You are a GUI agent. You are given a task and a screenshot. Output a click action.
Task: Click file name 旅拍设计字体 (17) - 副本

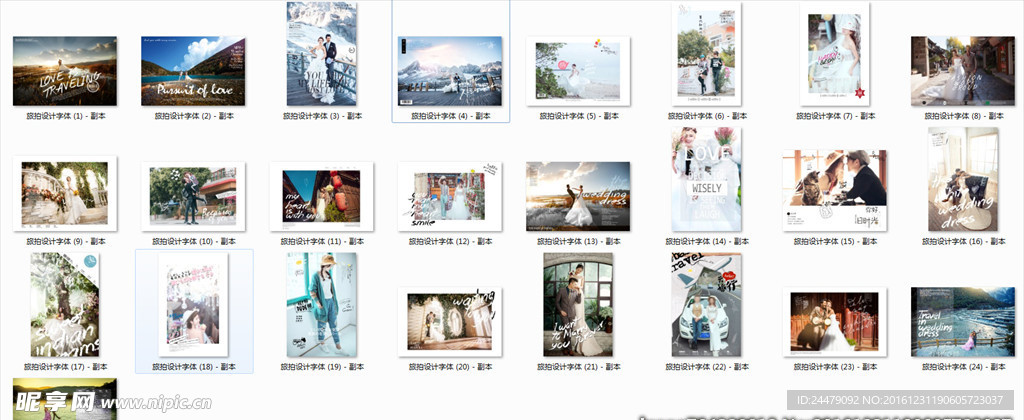[x=66, y=367]
